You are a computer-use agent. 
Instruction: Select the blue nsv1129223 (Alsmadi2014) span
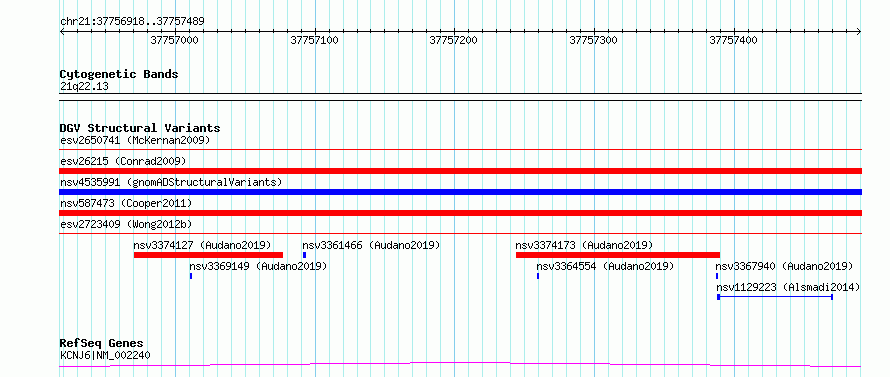click(775, 297)
